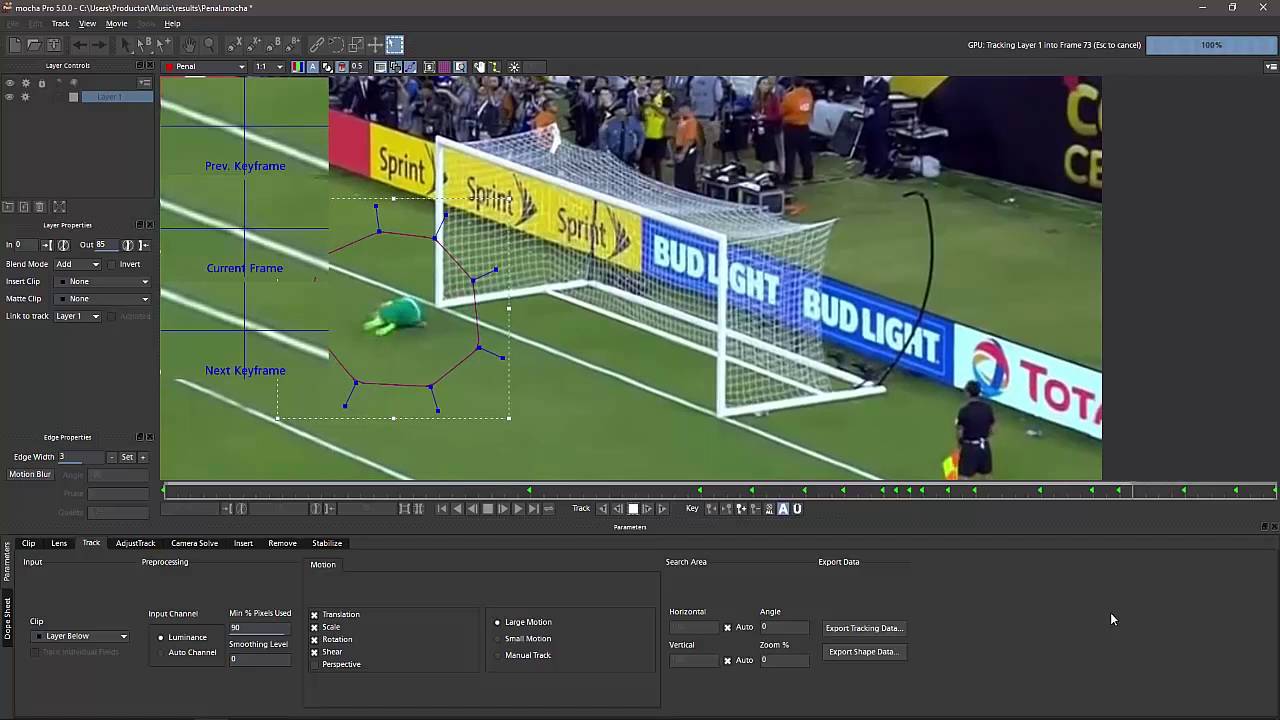Click the Delete Layer trash icon
The image size is (1280, 720).
pyautogui.click(x=40, y=207)
